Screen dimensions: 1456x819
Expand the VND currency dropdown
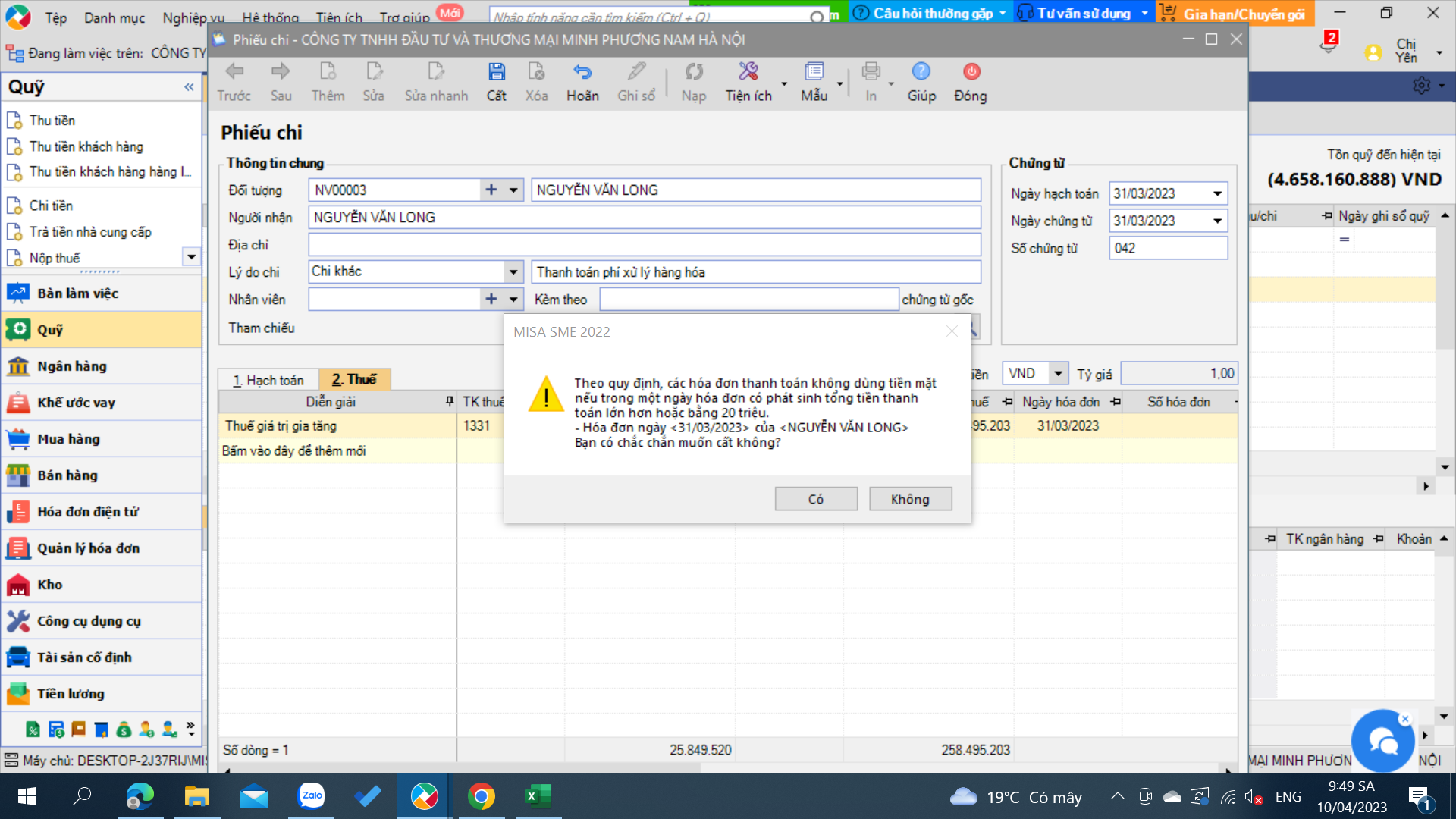coord(1058,373)
